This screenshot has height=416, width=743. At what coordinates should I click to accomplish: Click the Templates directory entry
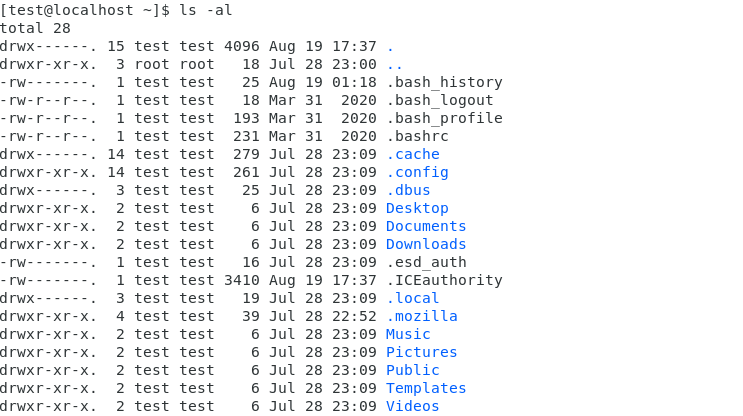[426, 389]
